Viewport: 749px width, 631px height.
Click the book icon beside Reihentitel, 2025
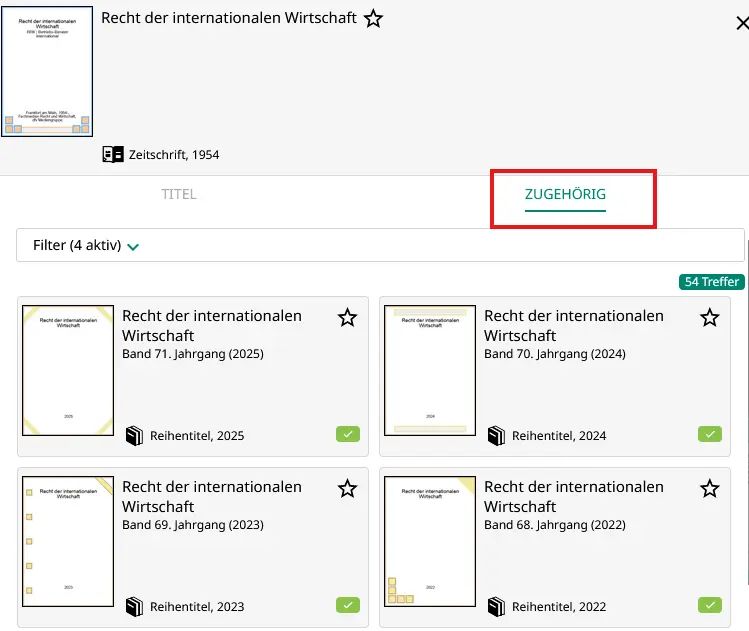point(134,436)
